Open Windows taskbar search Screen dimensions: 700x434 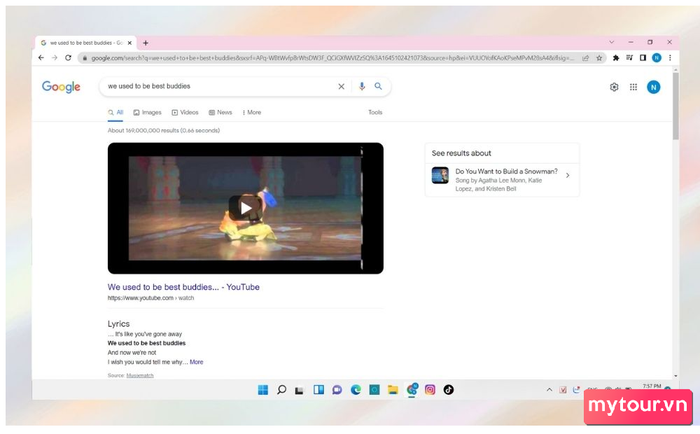coord(282,390)
